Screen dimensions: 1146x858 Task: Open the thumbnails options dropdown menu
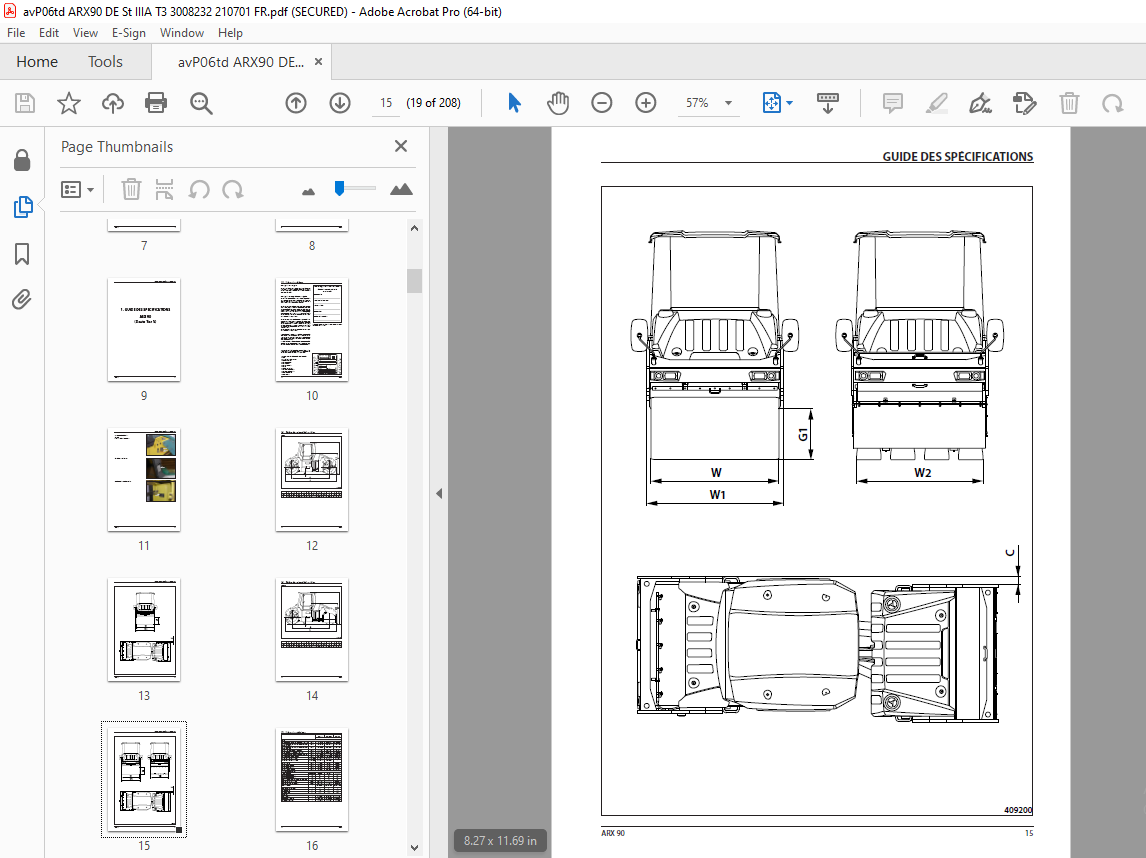tap(77, 190)
